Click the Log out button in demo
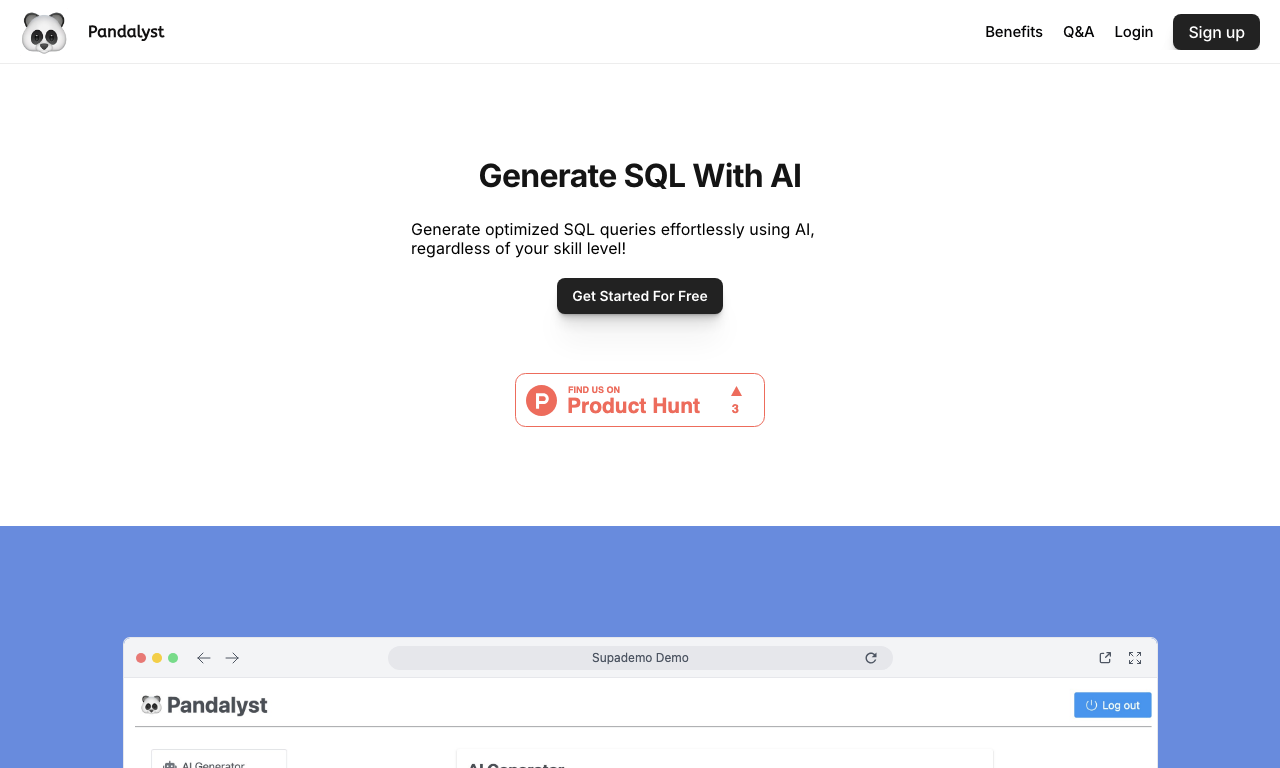This screenshot has width=1280, height=768. pos(1113,705)
